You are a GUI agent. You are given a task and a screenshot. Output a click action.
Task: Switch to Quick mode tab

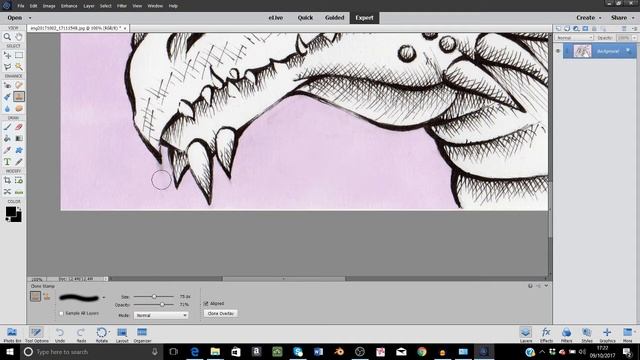(x=305, y=18)
